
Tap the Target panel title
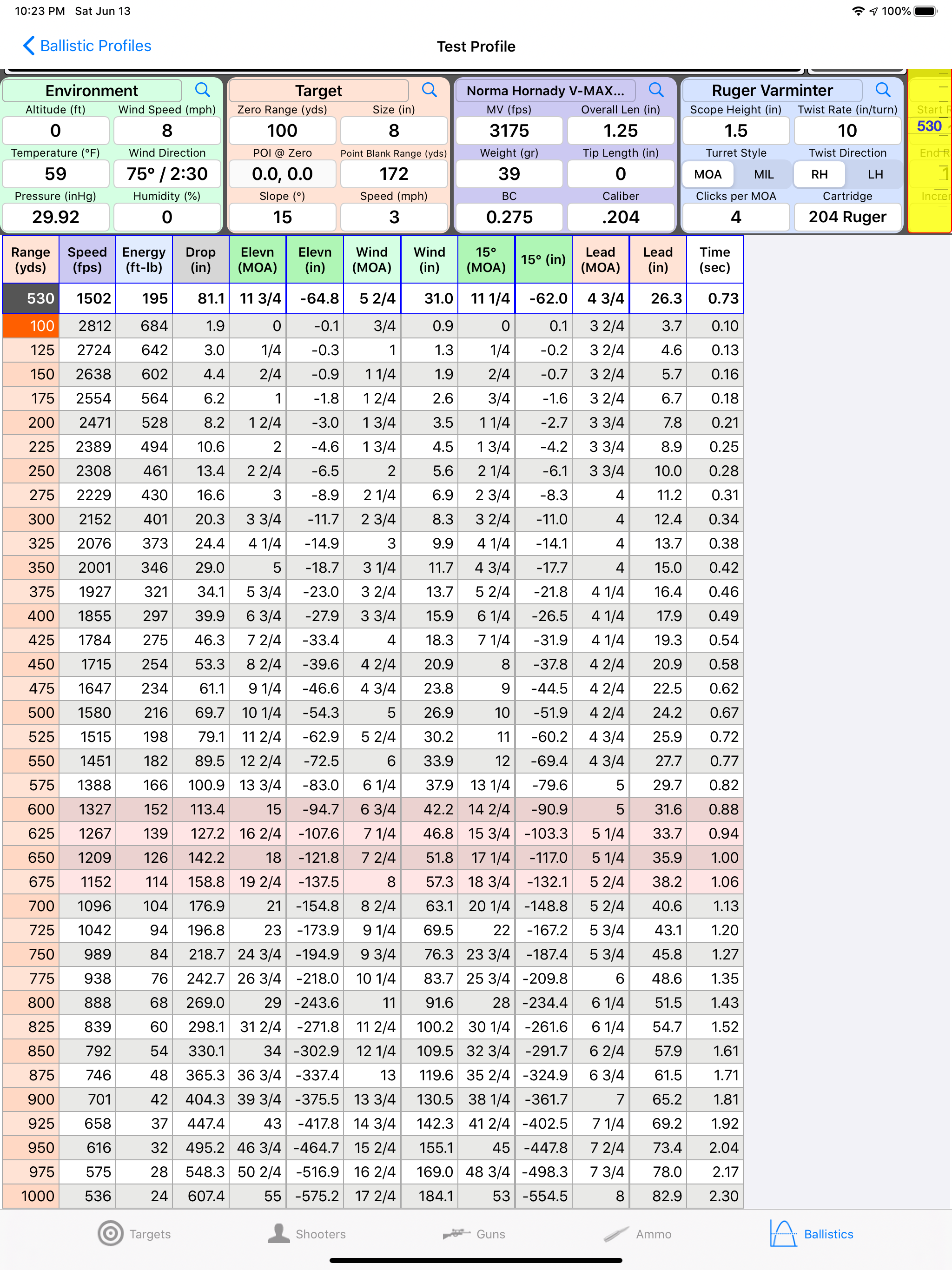tap(319, 90)
